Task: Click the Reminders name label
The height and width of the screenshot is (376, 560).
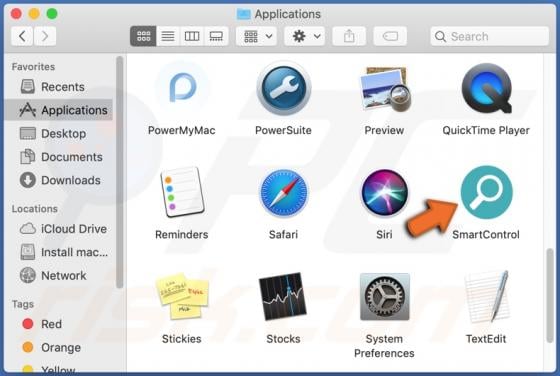Action: pos(182,235)
